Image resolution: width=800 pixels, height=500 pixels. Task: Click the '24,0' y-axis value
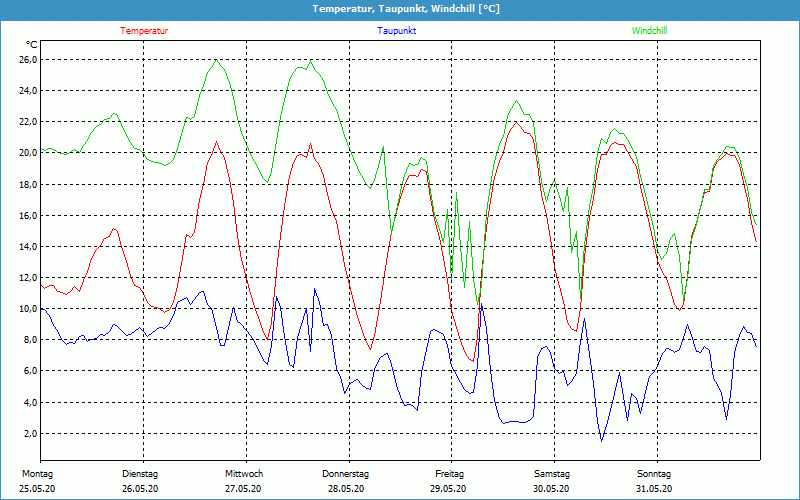[x=29, y=91]
